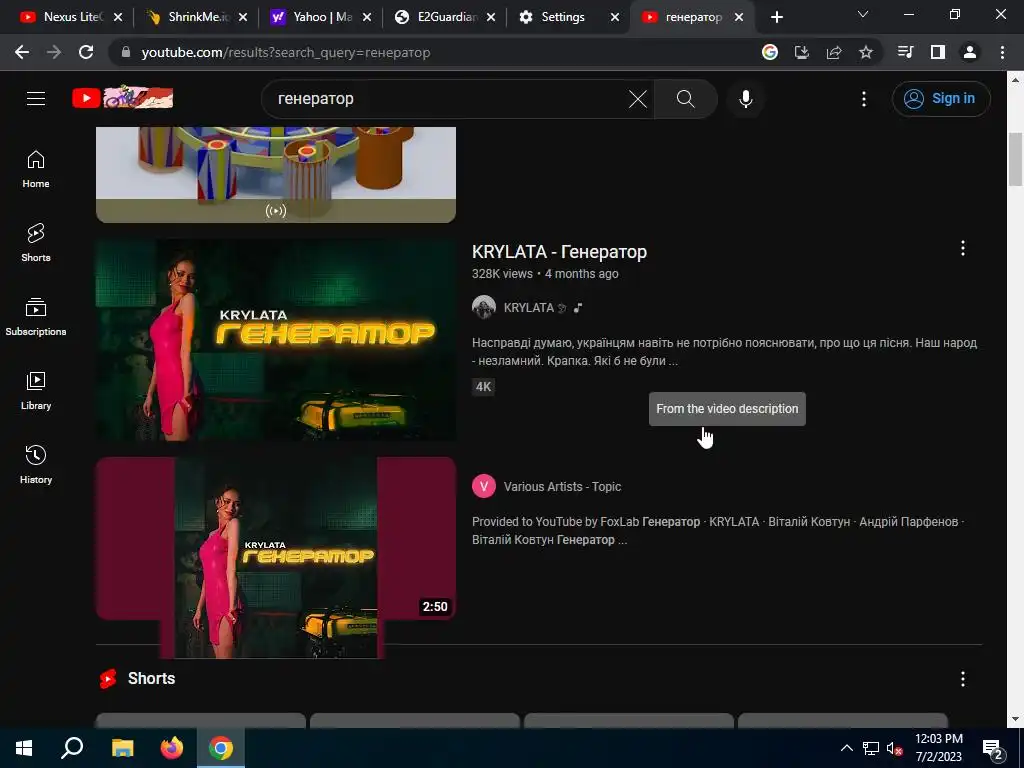Switch to Settings tab
1024x768 pixels.
click(x=564, y=17)
